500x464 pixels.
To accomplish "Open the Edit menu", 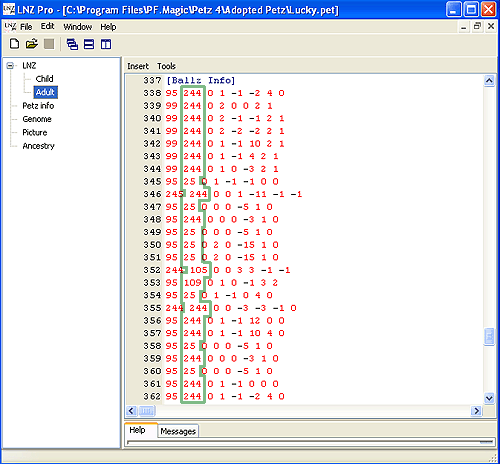I will coord(47,26).
